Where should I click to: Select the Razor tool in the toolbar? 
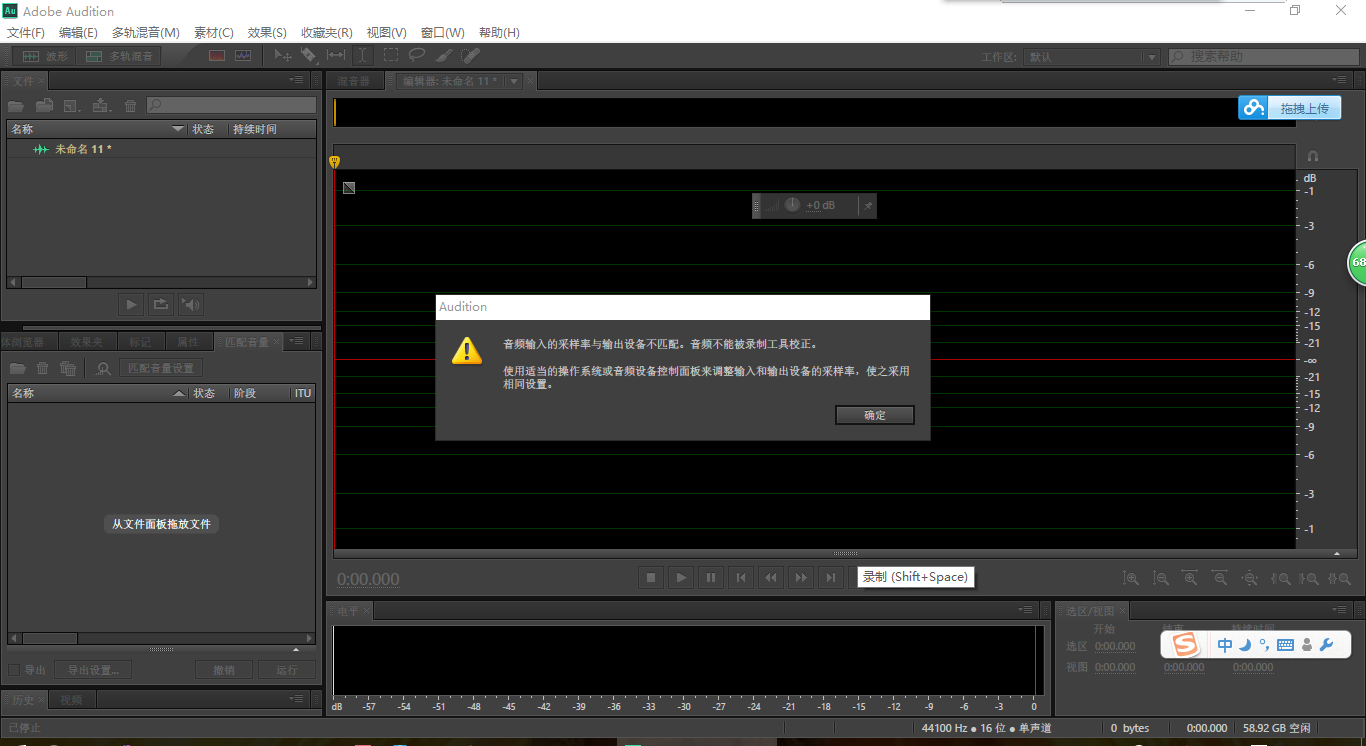(309, 57)
